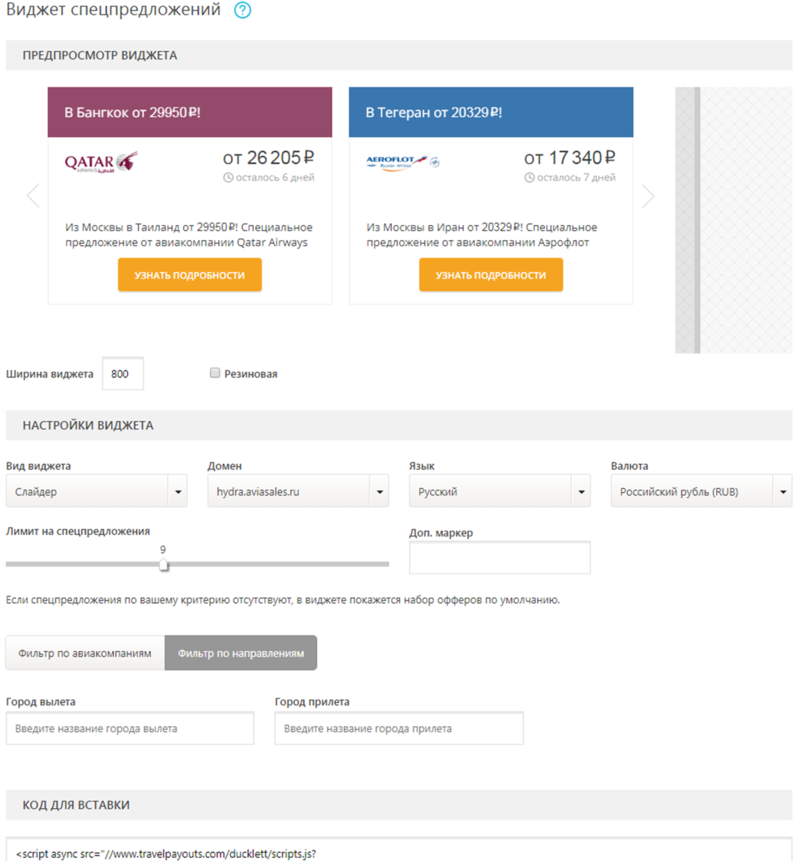
Task: Select Фильтр по направлениям tab
Action: point(241,653)
